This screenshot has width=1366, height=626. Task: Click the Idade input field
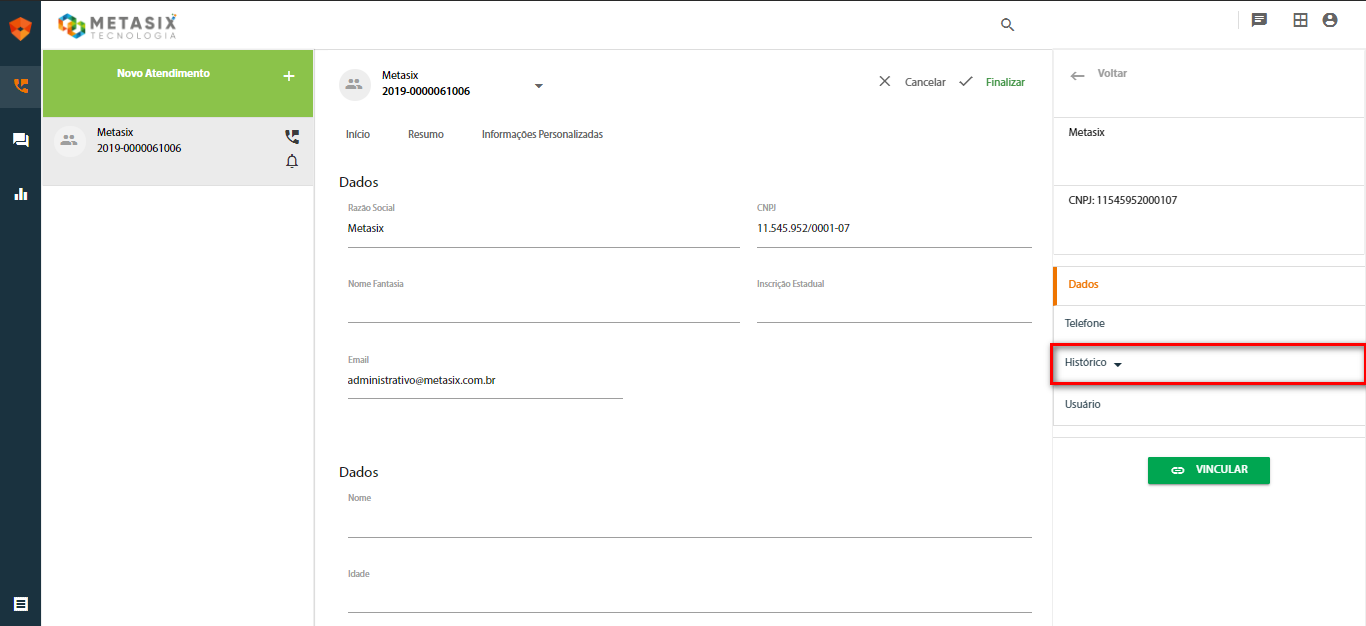(689, 597)
